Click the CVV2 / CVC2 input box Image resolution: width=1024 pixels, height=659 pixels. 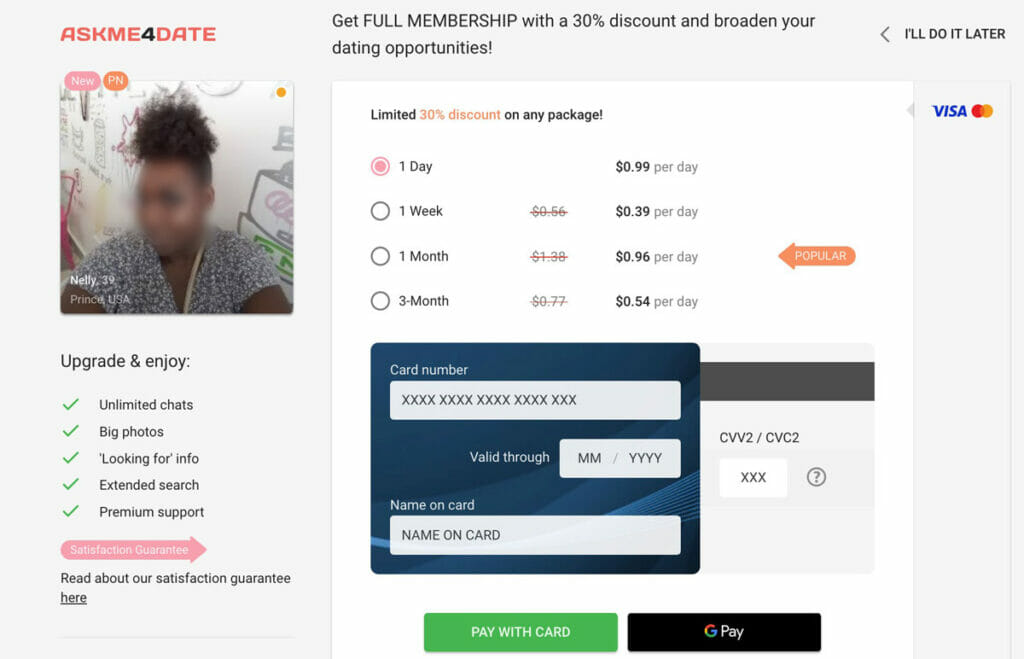pos(753,477)
